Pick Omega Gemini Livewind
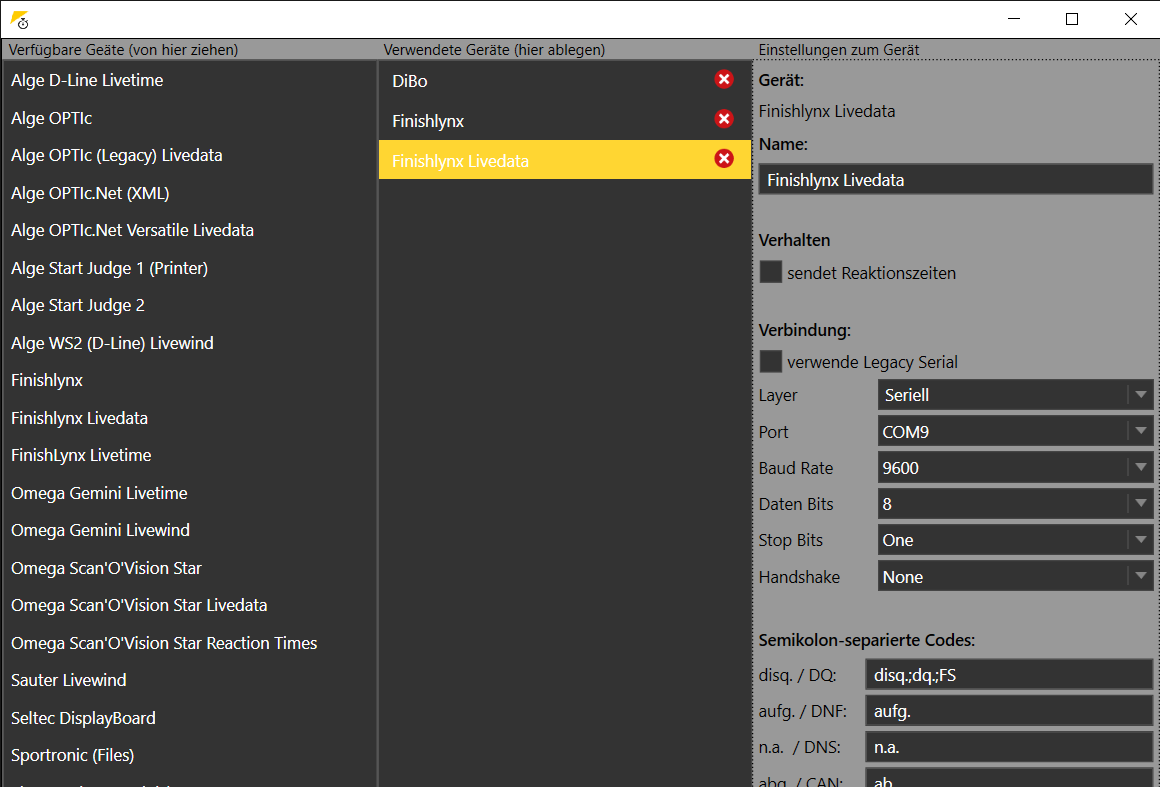 [x=189, y=530]
